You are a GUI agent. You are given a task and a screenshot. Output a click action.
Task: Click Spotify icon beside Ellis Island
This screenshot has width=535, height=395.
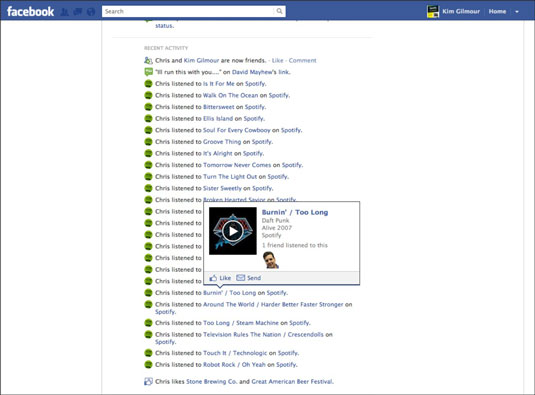[x=148, y=118]
